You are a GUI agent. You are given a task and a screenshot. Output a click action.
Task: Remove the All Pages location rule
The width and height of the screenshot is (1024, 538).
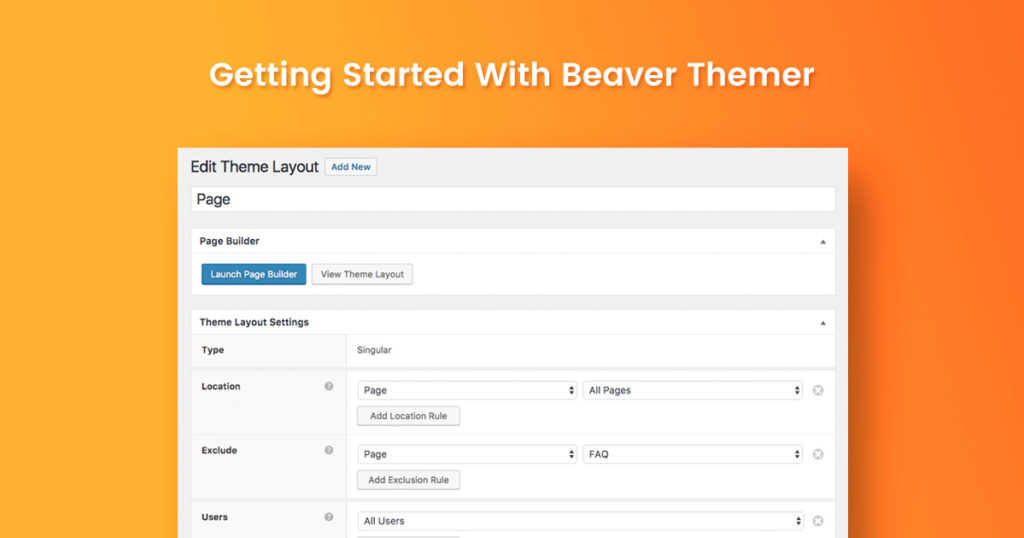818,390
